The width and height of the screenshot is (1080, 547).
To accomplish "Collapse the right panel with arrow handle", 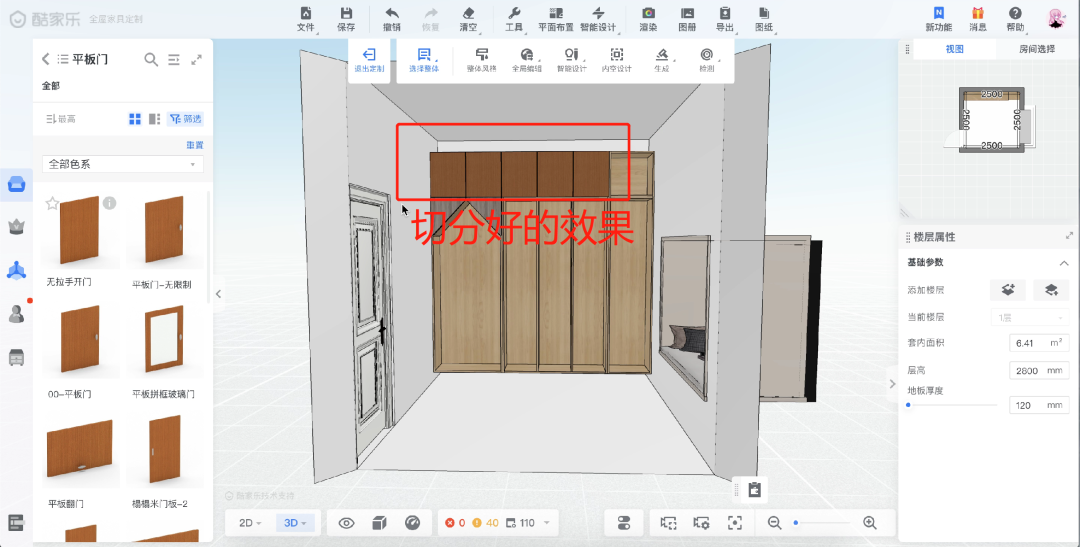I will click(x=893, y=384).
